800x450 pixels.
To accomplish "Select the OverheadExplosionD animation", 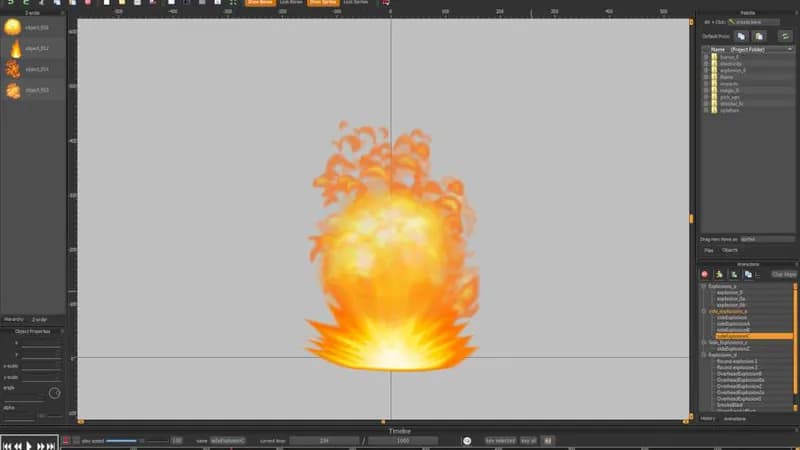I will 739,399.
